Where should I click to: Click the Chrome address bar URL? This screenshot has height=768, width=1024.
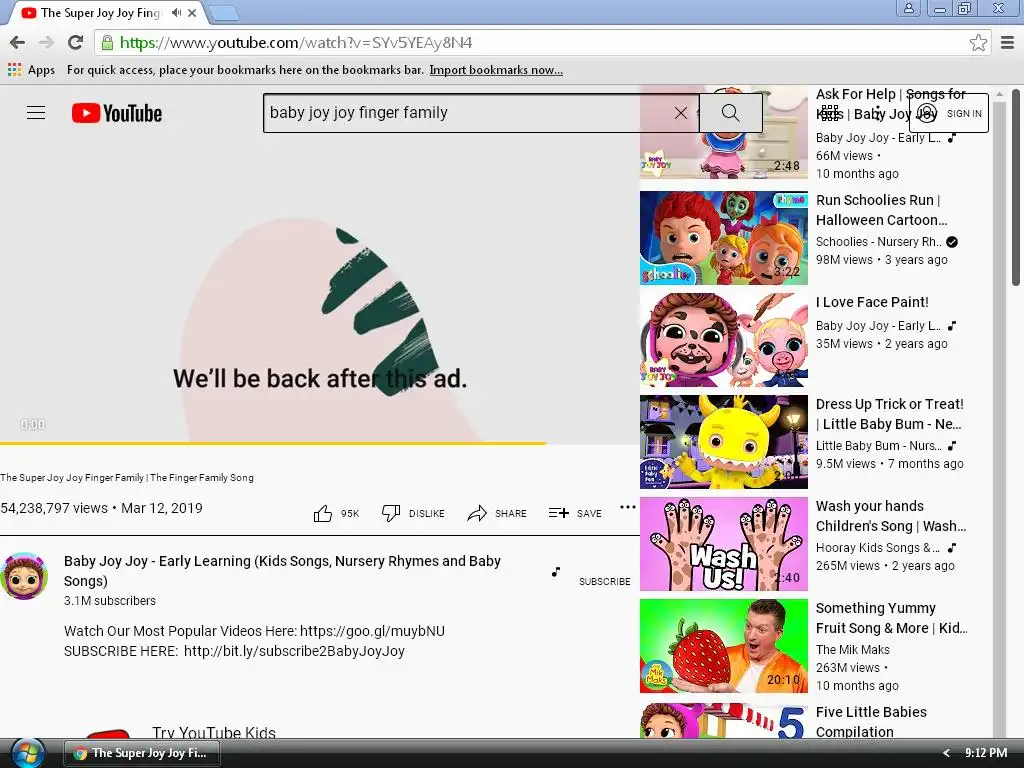click(x=295, y=42)
